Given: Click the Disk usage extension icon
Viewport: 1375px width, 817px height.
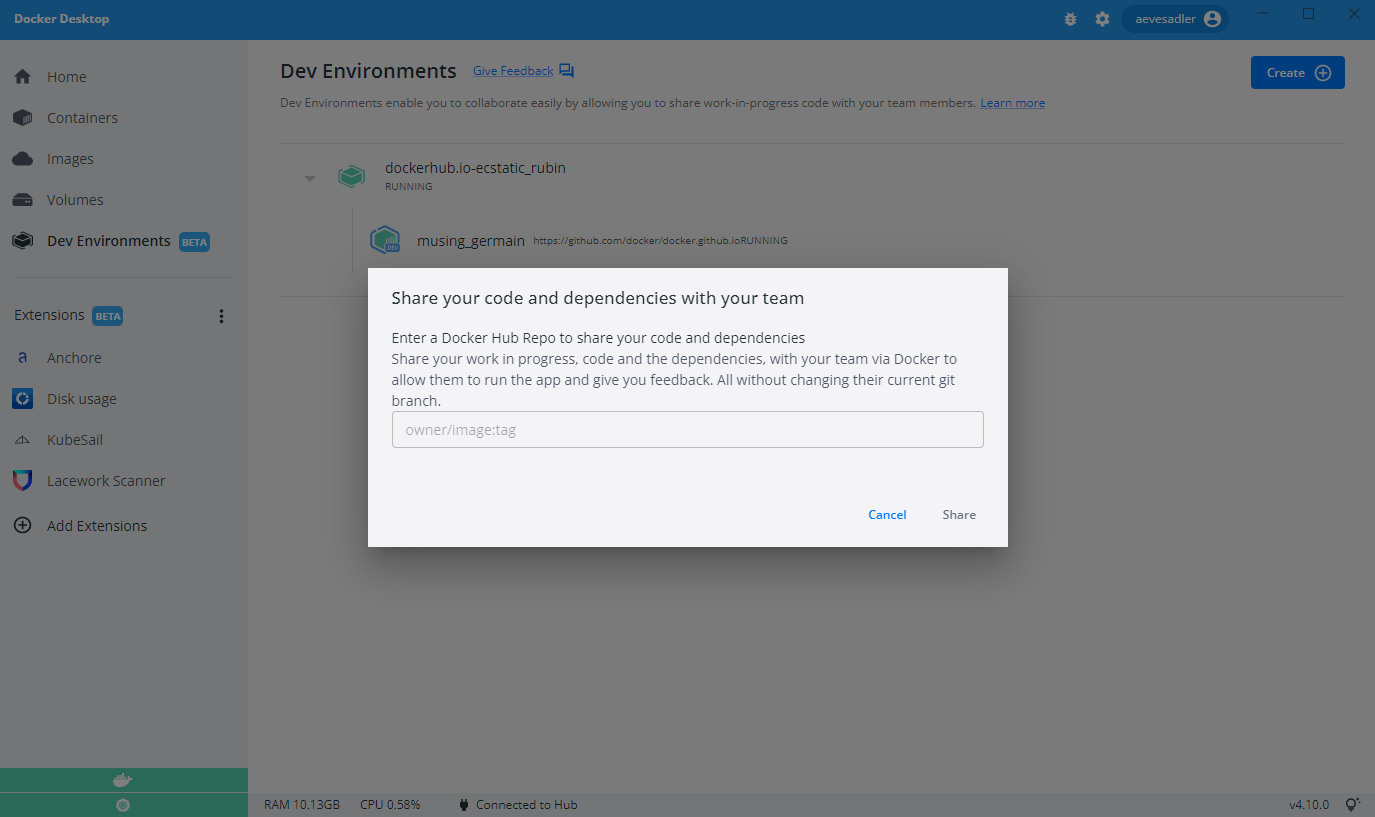Looking at the screenshot, I should 22,399.
